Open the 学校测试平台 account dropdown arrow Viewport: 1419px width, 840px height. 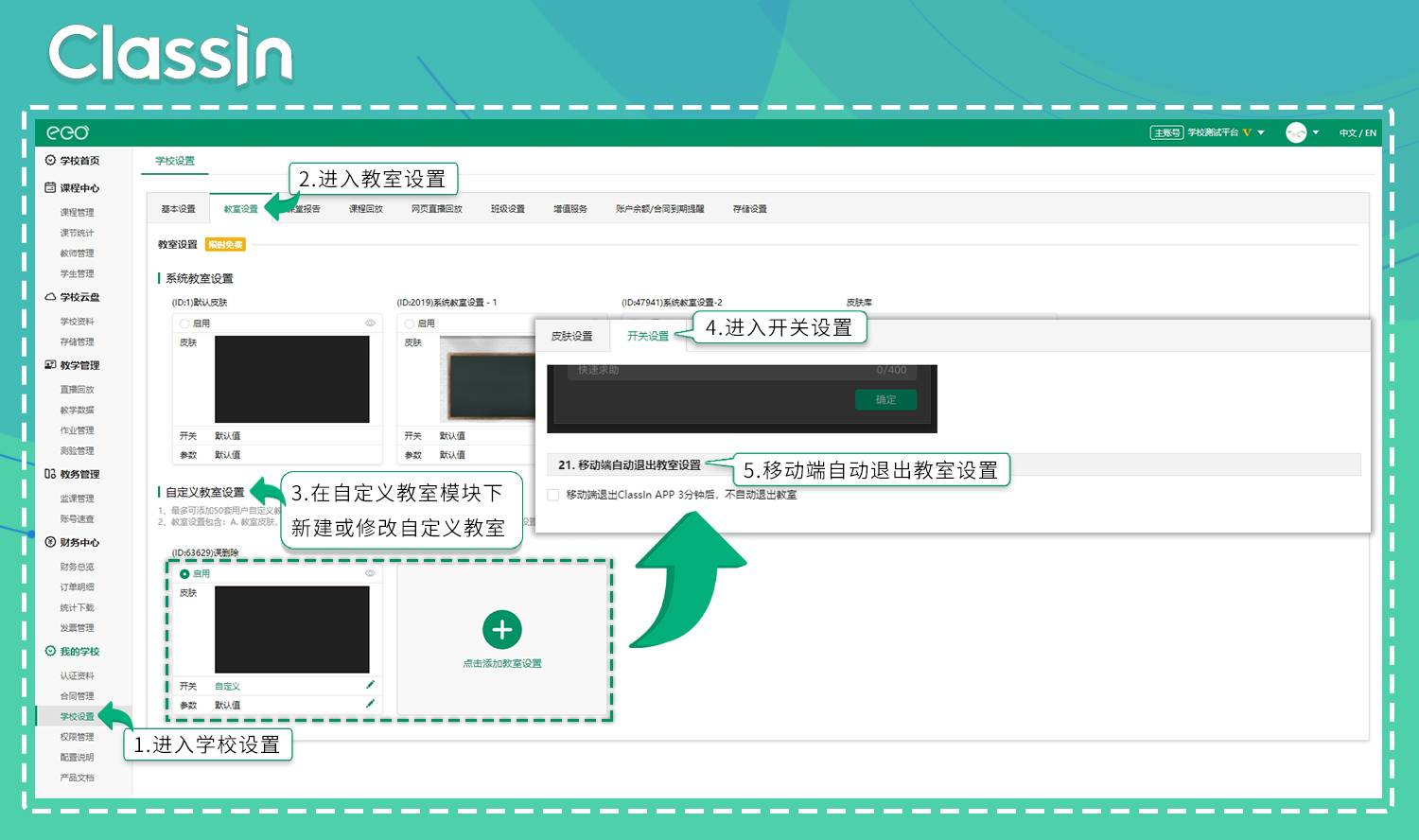click(1261, 132)
